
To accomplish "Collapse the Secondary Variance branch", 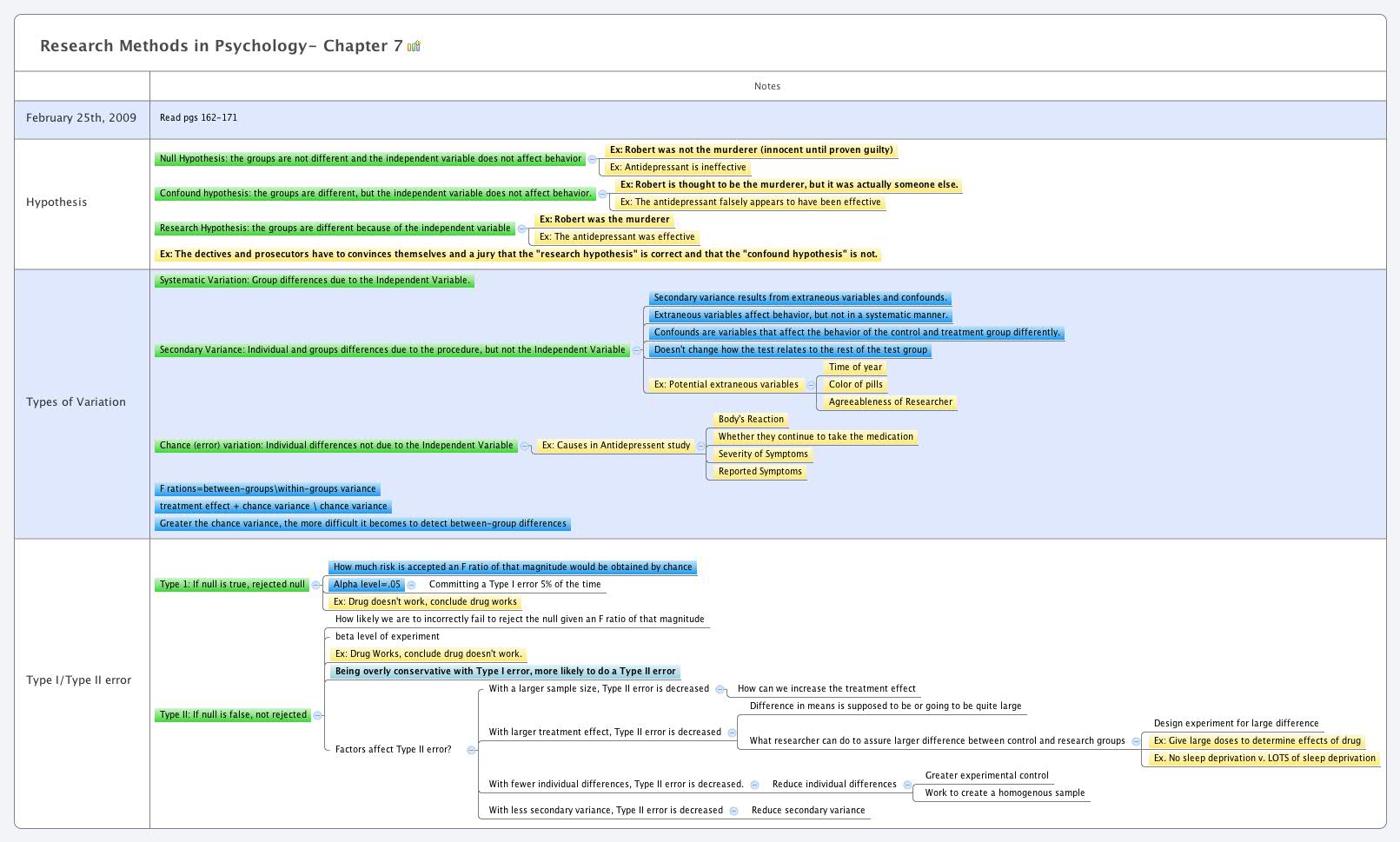I will pyautogui.click(x=636, y=350).
